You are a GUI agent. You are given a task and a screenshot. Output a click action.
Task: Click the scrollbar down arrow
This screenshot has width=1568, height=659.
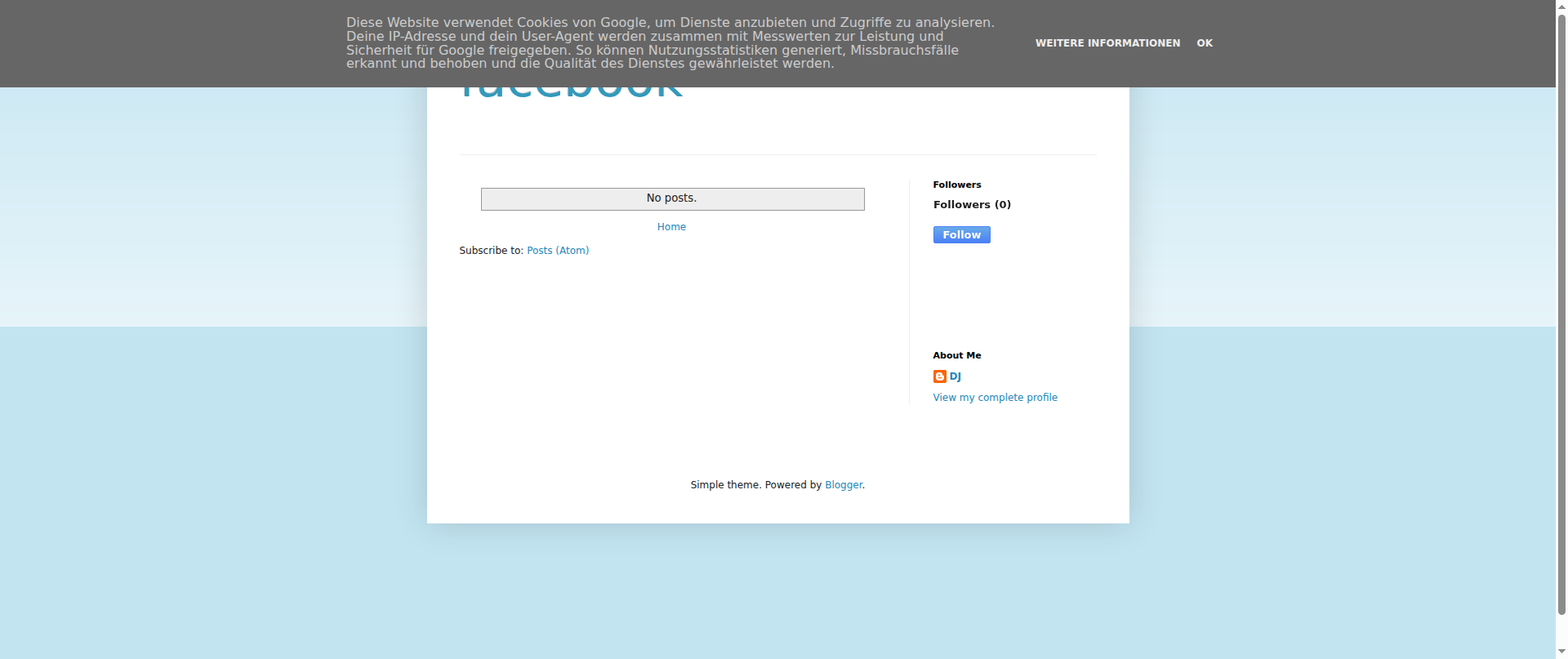[x=1561, y=652]
